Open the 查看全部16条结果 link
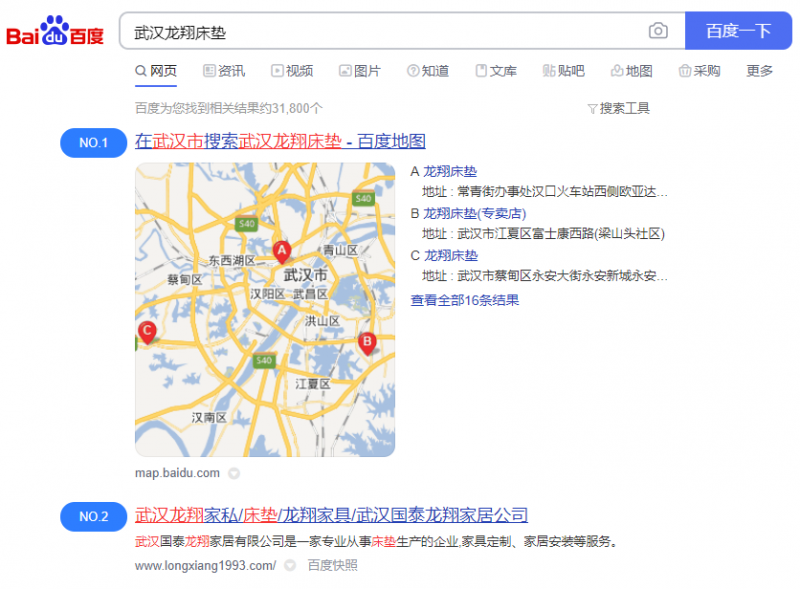The image size is (800, 589). 466,300
